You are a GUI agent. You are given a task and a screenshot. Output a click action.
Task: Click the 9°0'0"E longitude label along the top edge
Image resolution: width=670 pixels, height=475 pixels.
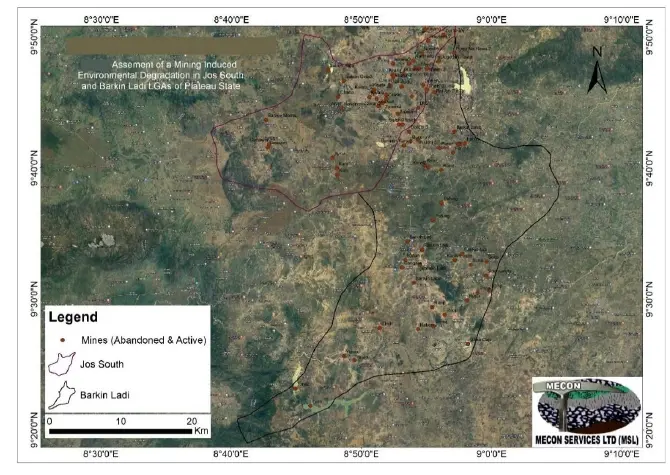tap(491, 20)
